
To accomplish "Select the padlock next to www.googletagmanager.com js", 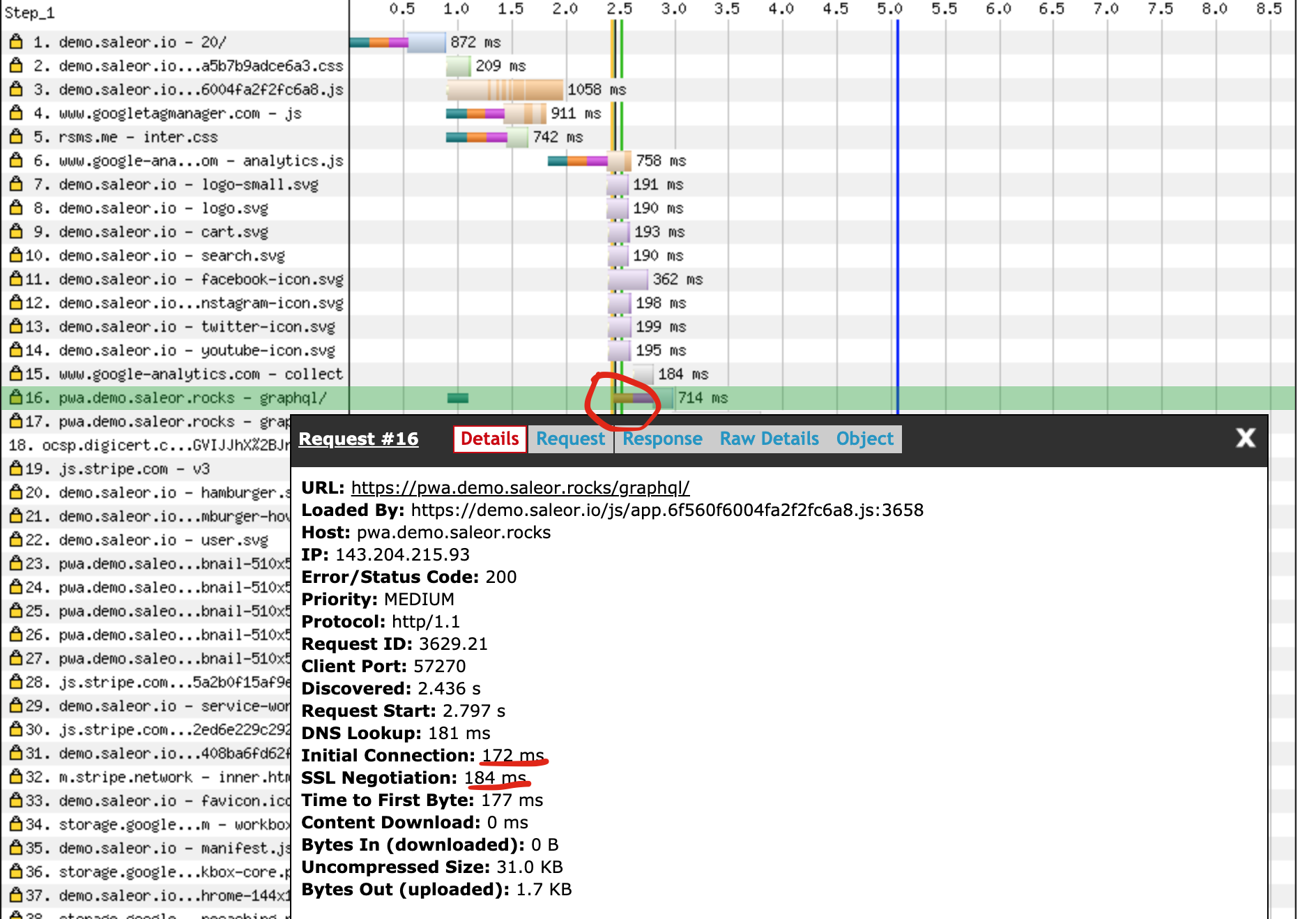I will click(15, 113).
